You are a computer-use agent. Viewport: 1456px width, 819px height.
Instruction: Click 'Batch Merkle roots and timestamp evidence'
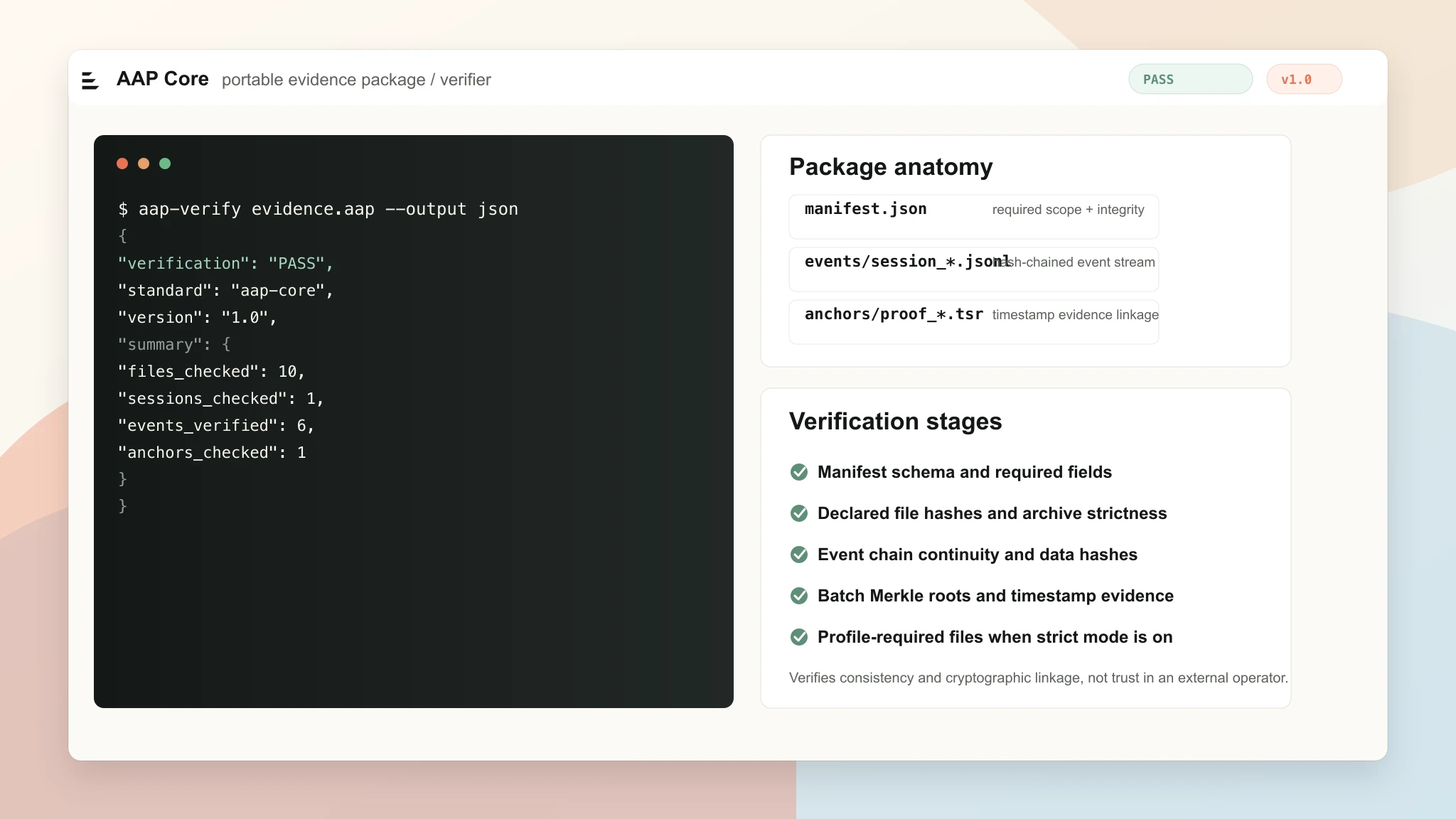(x=995, y=596)
